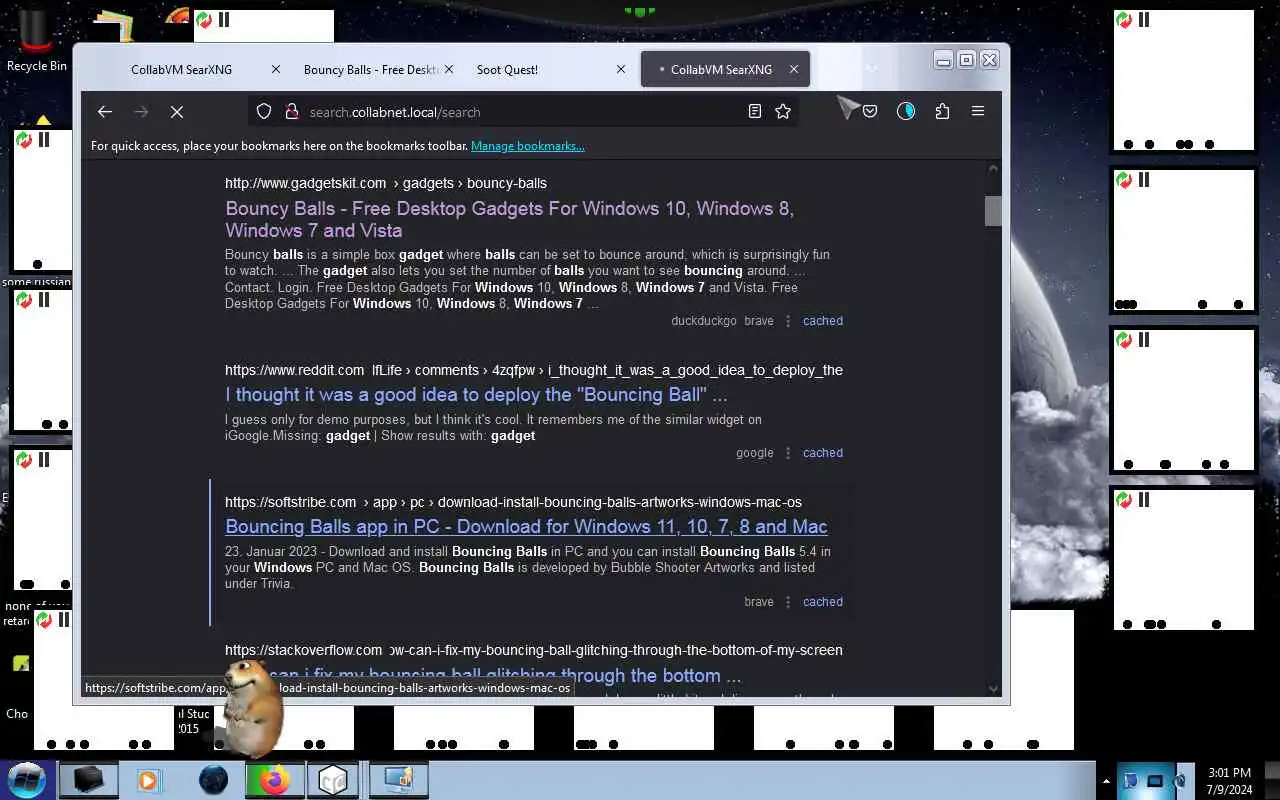
Task: Pause the second right-side Bouncy Balls gadget
Action: pyautogui.click(x=1144, y=179)
